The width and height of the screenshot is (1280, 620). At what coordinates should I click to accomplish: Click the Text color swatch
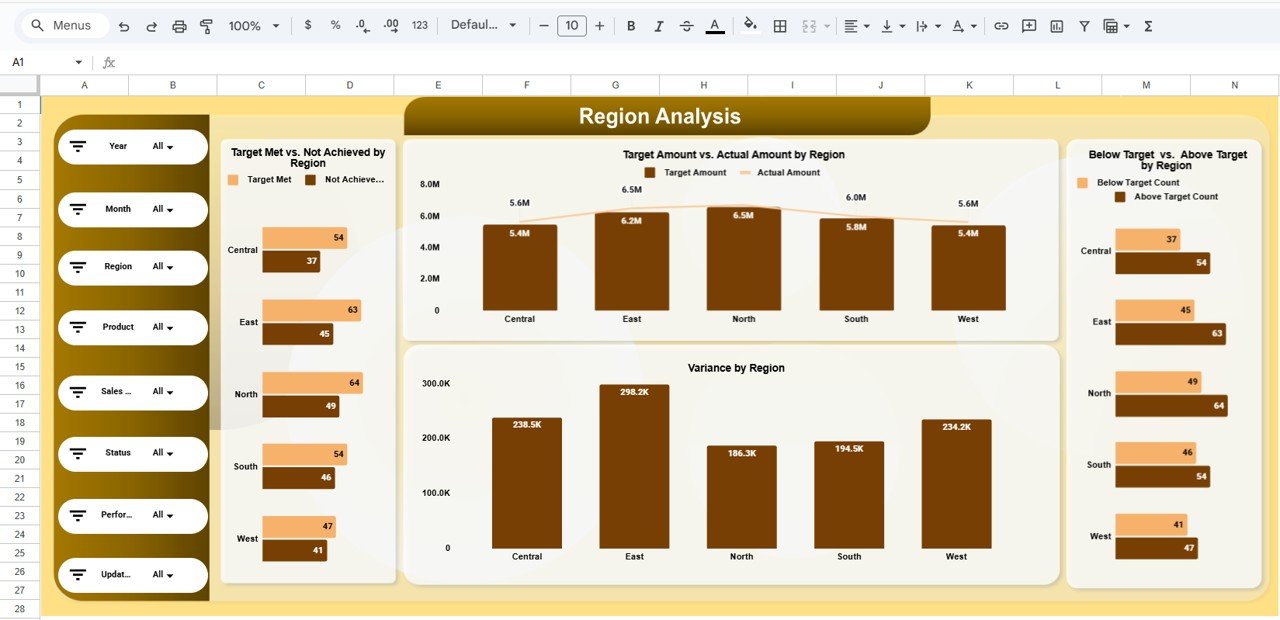(x=713, y=25)
